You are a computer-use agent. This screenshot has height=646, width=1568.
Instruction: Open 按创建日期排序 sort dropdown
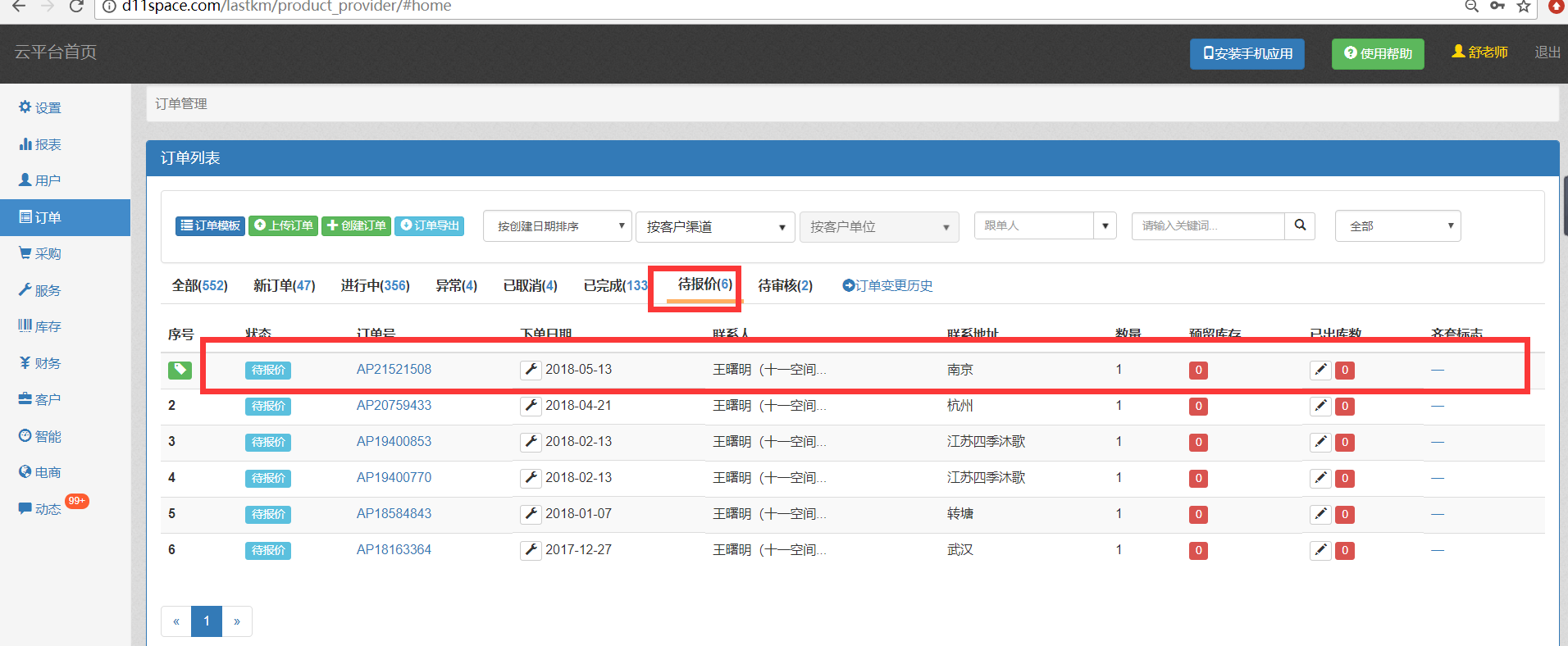(558, 226)
